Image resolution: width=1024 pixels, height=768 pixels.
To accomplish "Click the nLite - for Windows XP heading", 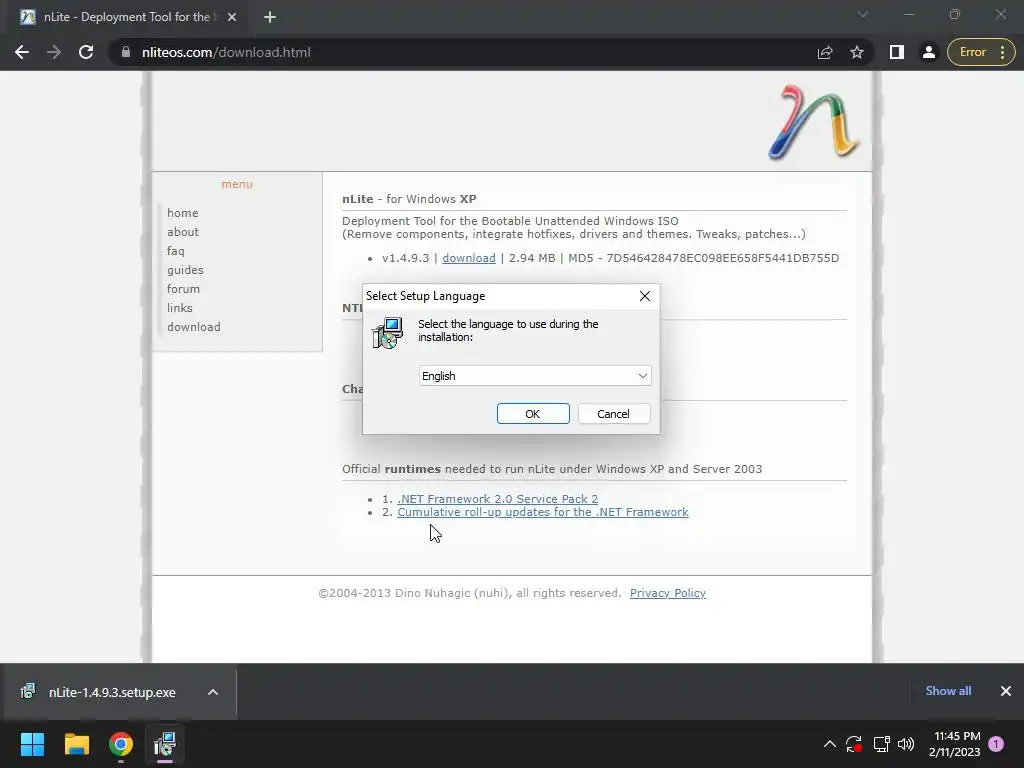I will coord(409,199).
